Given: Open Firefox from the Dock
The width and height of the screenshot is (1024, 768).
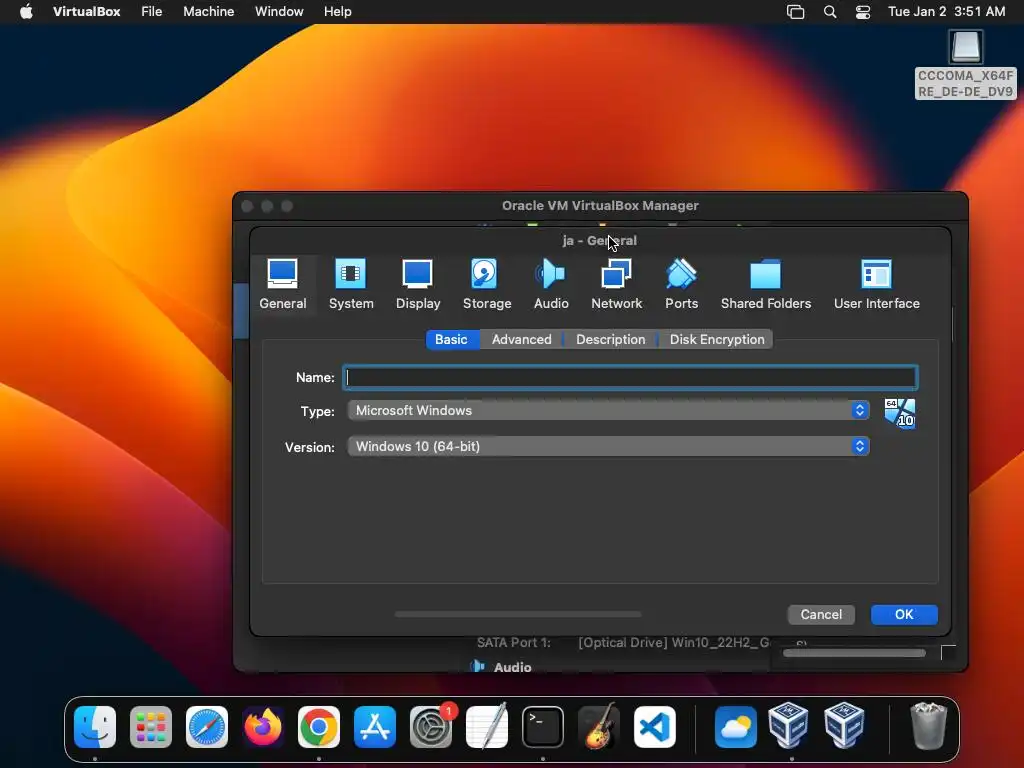Looking at the screenshot, I should pyautogui.click(x=263, y=727).
